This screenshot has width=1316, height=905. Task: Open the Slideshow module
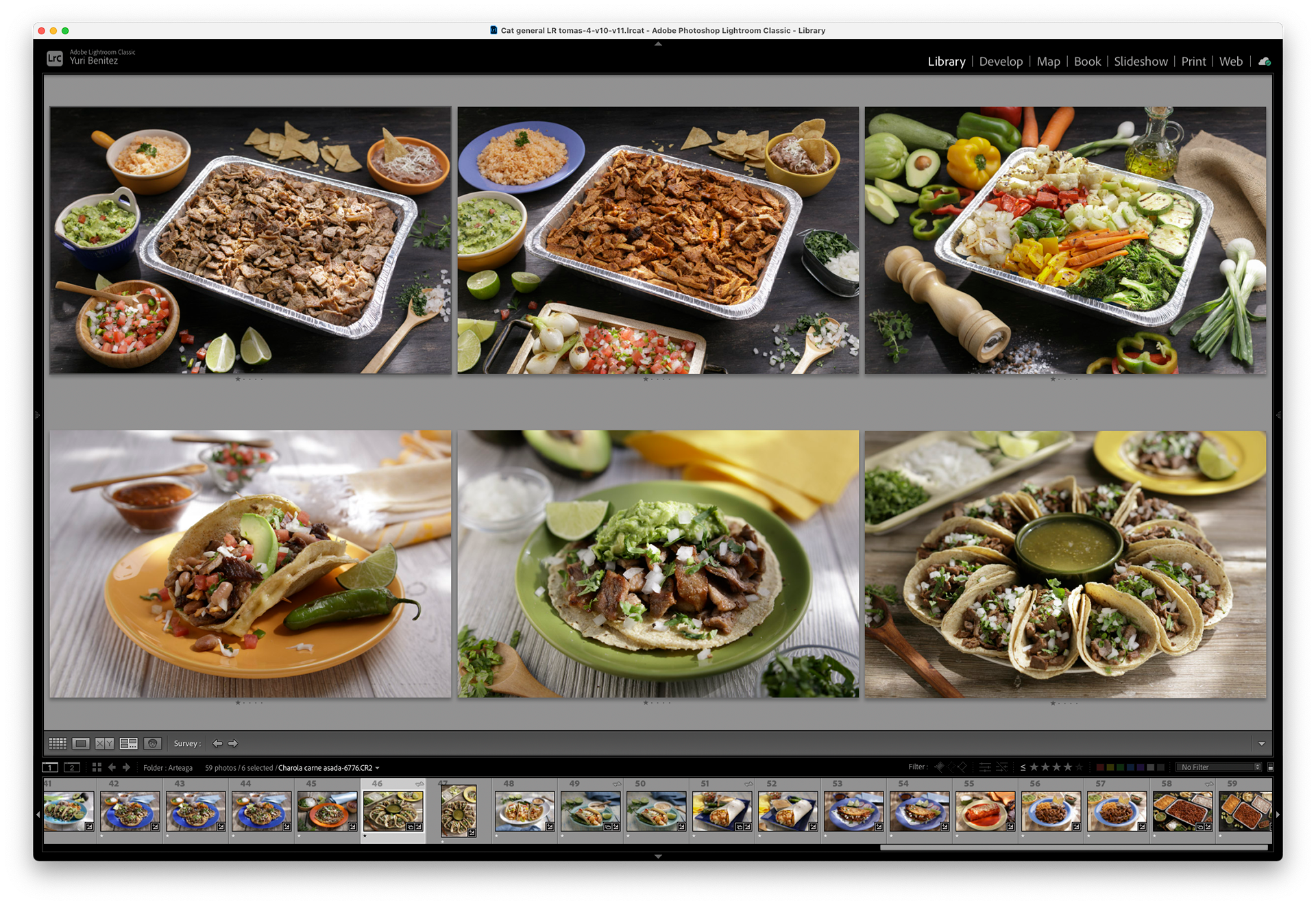pos(1141,62)
